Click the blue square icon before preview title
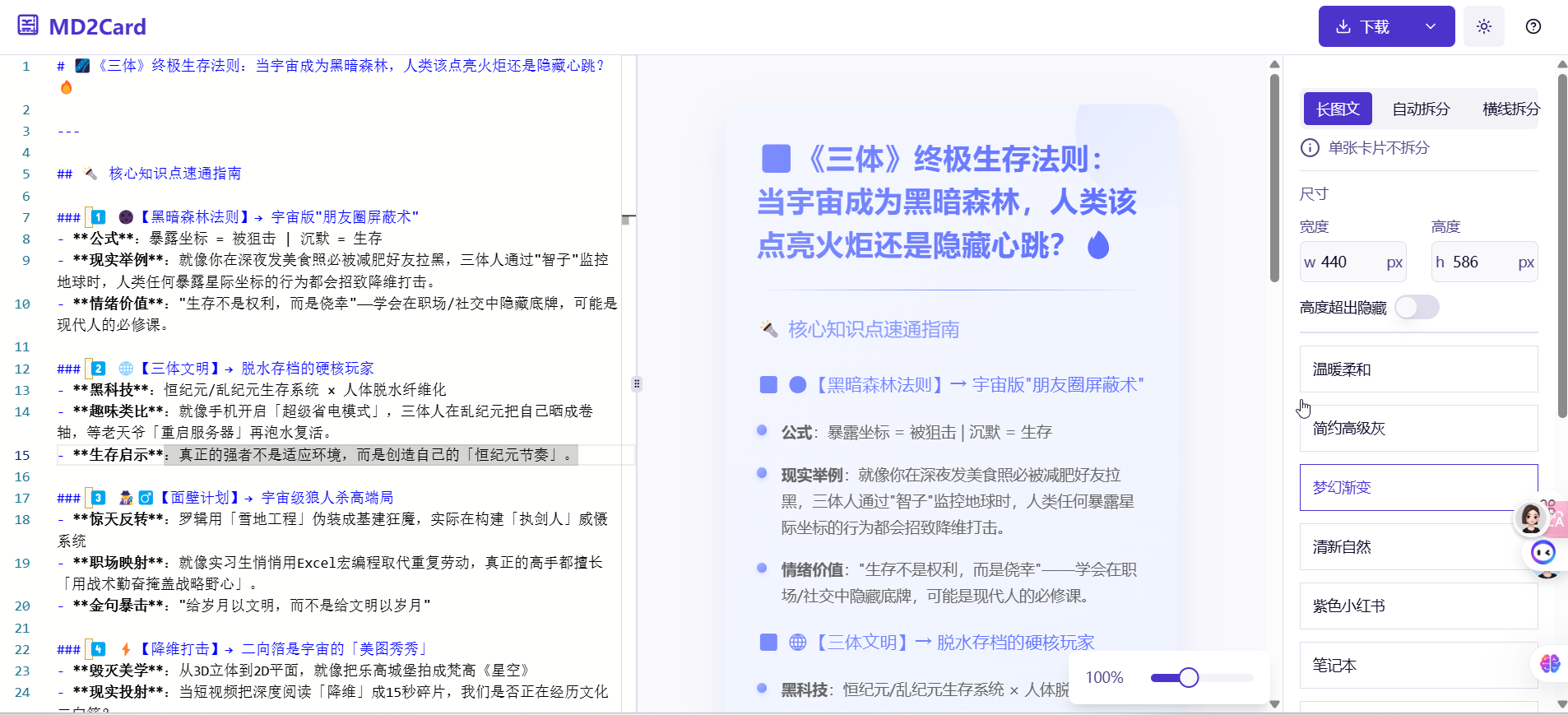Viewport: 1568px width, 715px height. pyautogui.click(x=776, y=158)
